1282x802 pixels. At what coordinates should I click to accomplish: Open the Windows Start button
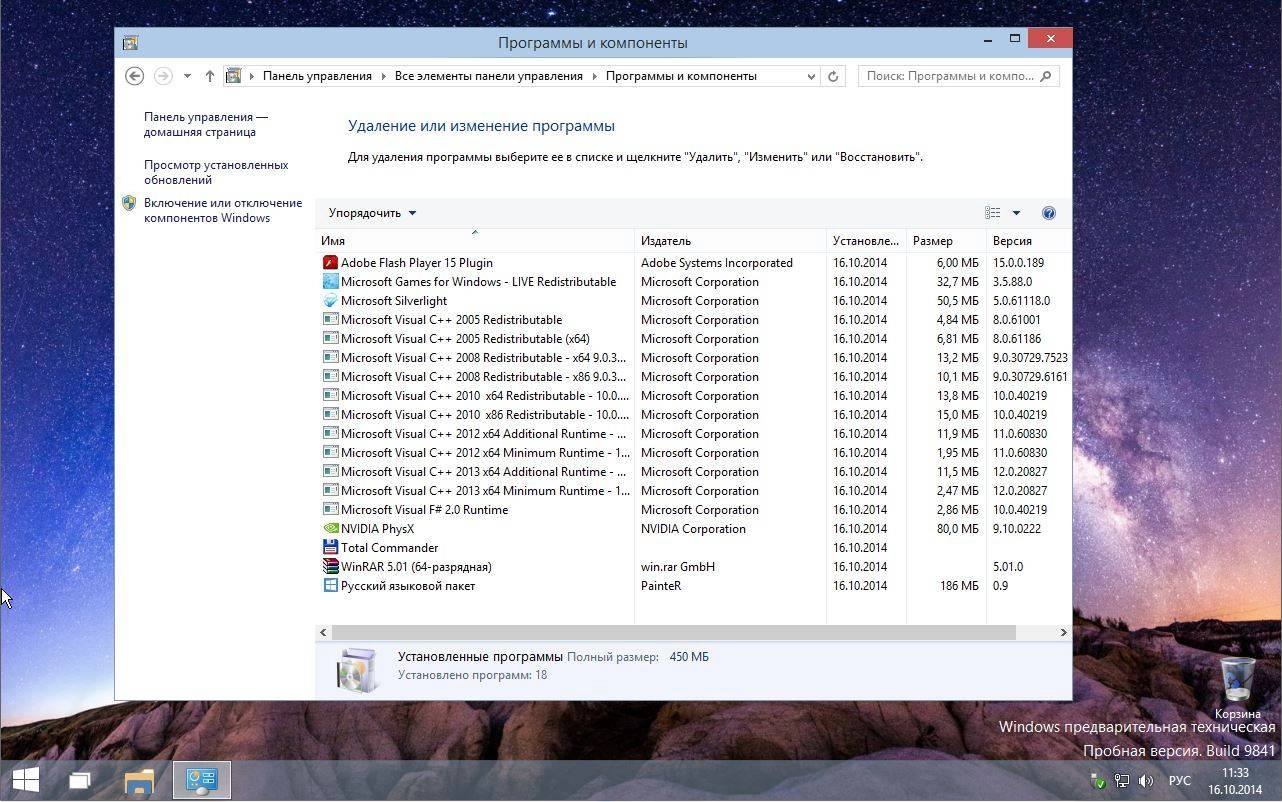click(26, 780)
